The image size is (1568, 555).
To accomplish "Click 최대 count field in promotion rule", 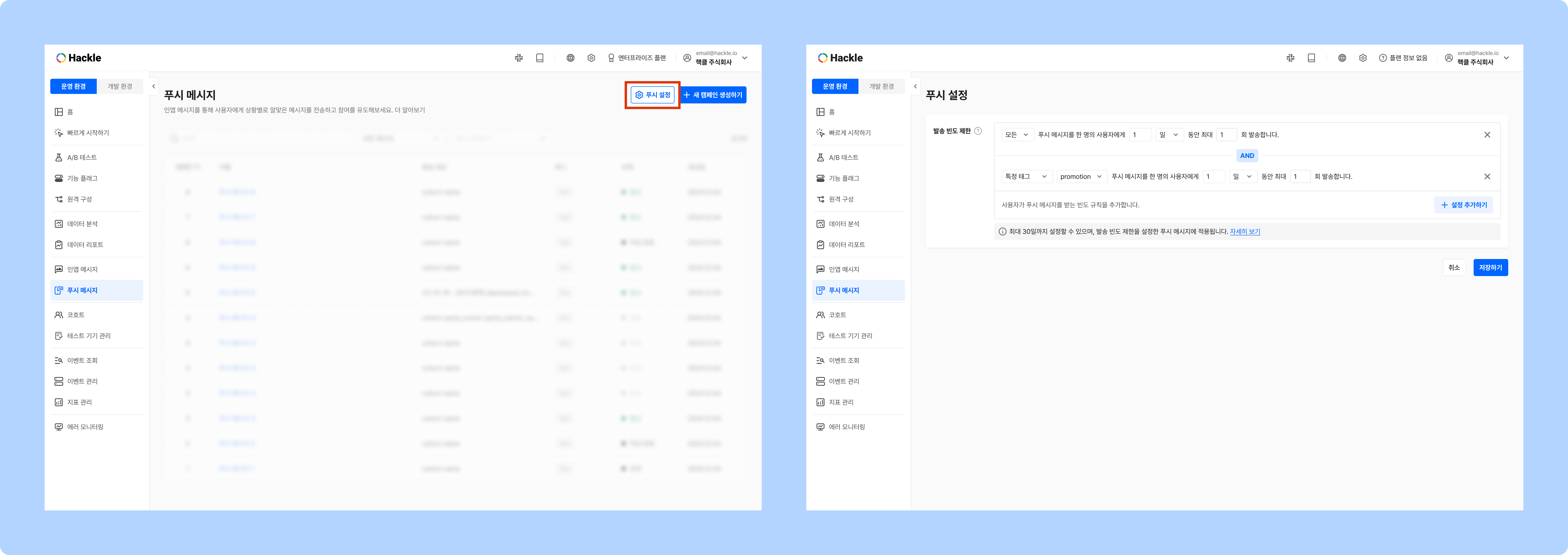I will pyautogui.click(x=1300, y=176).
